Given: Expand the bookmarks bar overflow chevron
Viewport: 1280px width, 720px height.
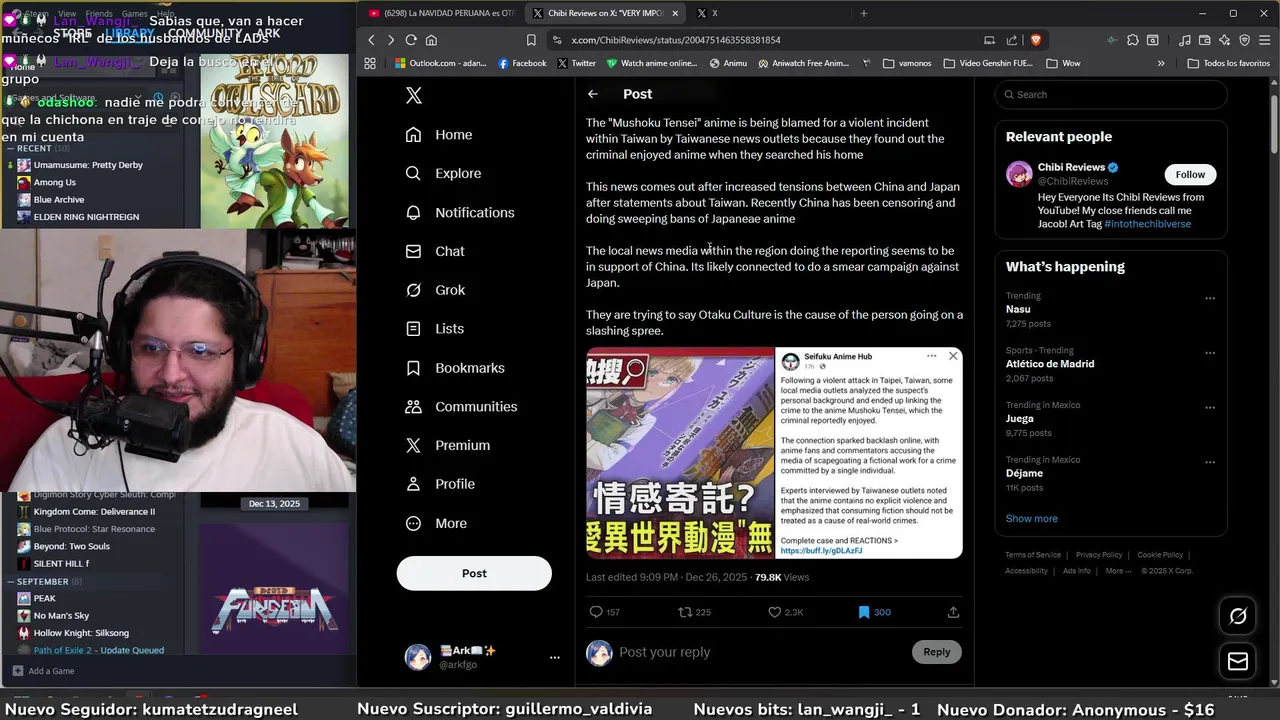Looking at the screenshot, I should pos(1161,63).
